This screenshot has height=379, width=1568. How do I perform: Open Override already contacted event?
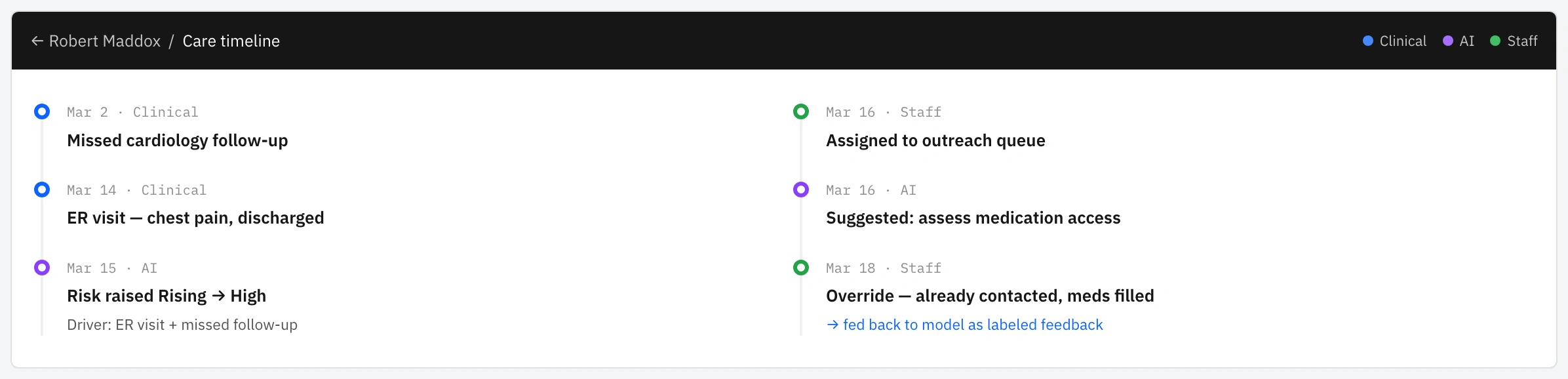[x=990, y=296]
